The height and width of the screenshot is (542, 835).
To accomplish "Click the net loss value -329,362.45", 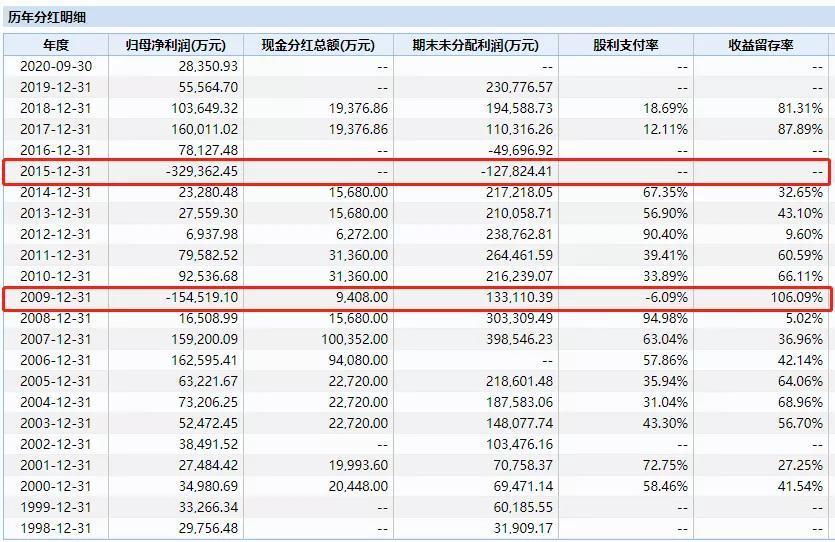I will tap(202, 171).
